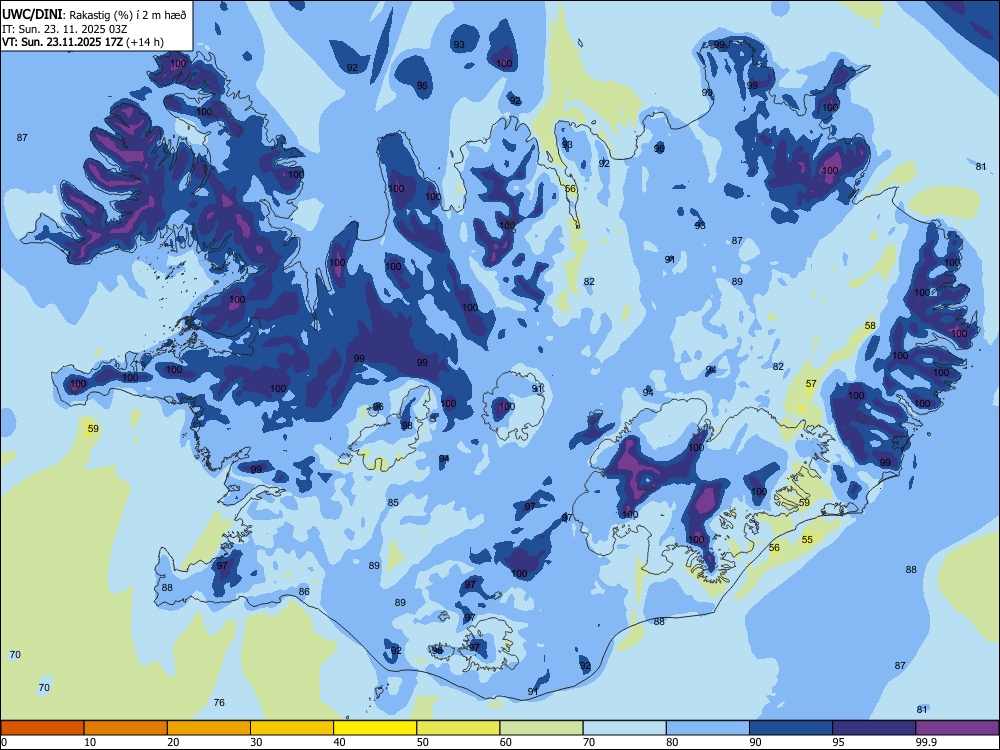Click the humidity value '76' on the map

[219, 703]
